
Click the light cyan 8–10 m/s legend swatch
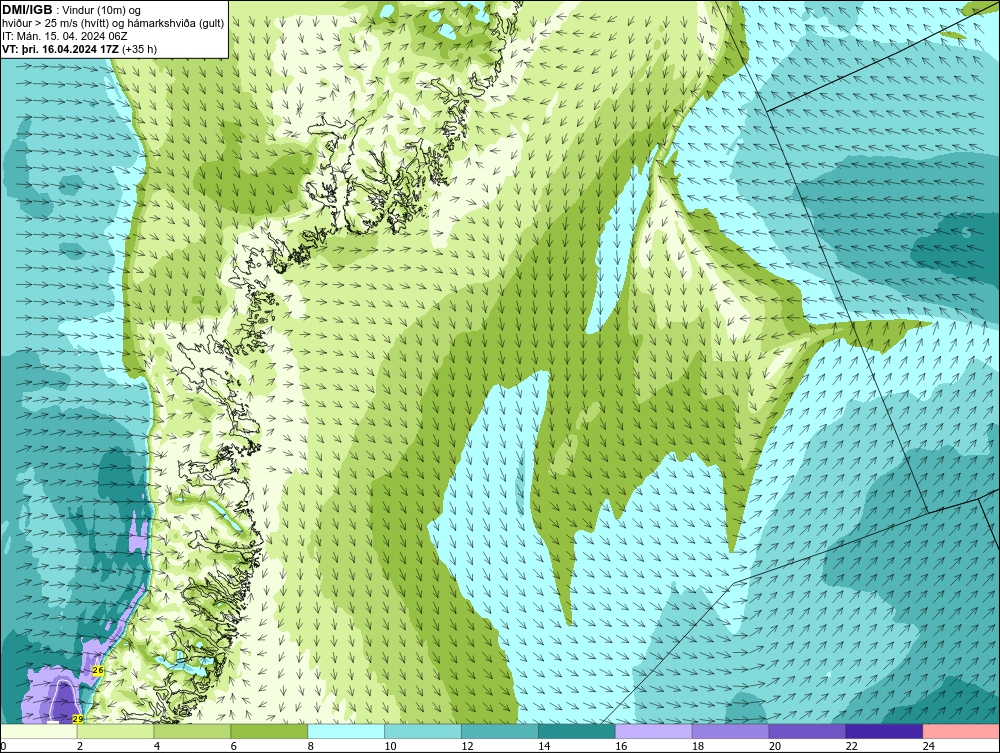346,731
